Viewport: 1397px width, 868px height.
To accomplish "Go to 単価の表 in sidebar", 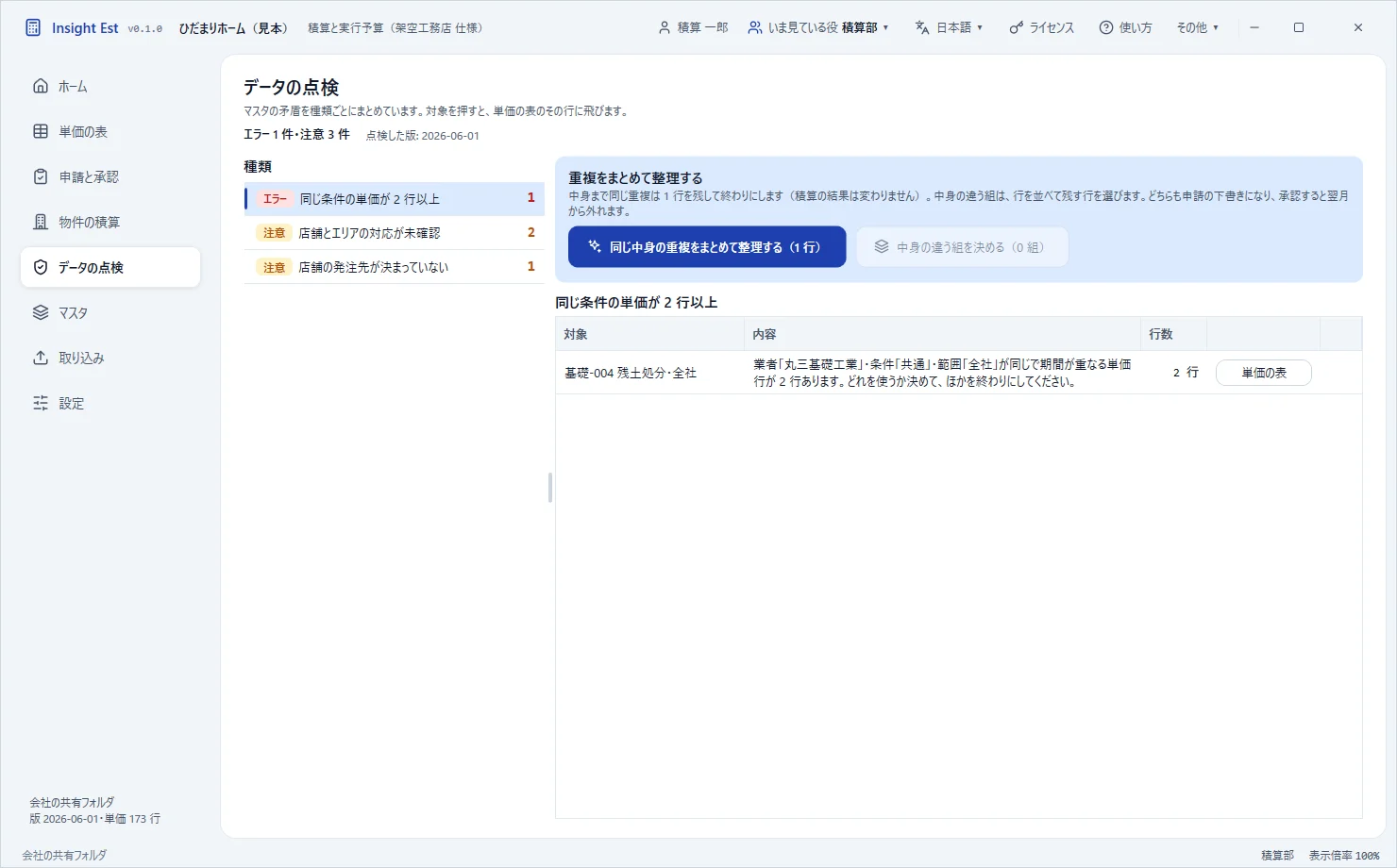I will 110,131.
